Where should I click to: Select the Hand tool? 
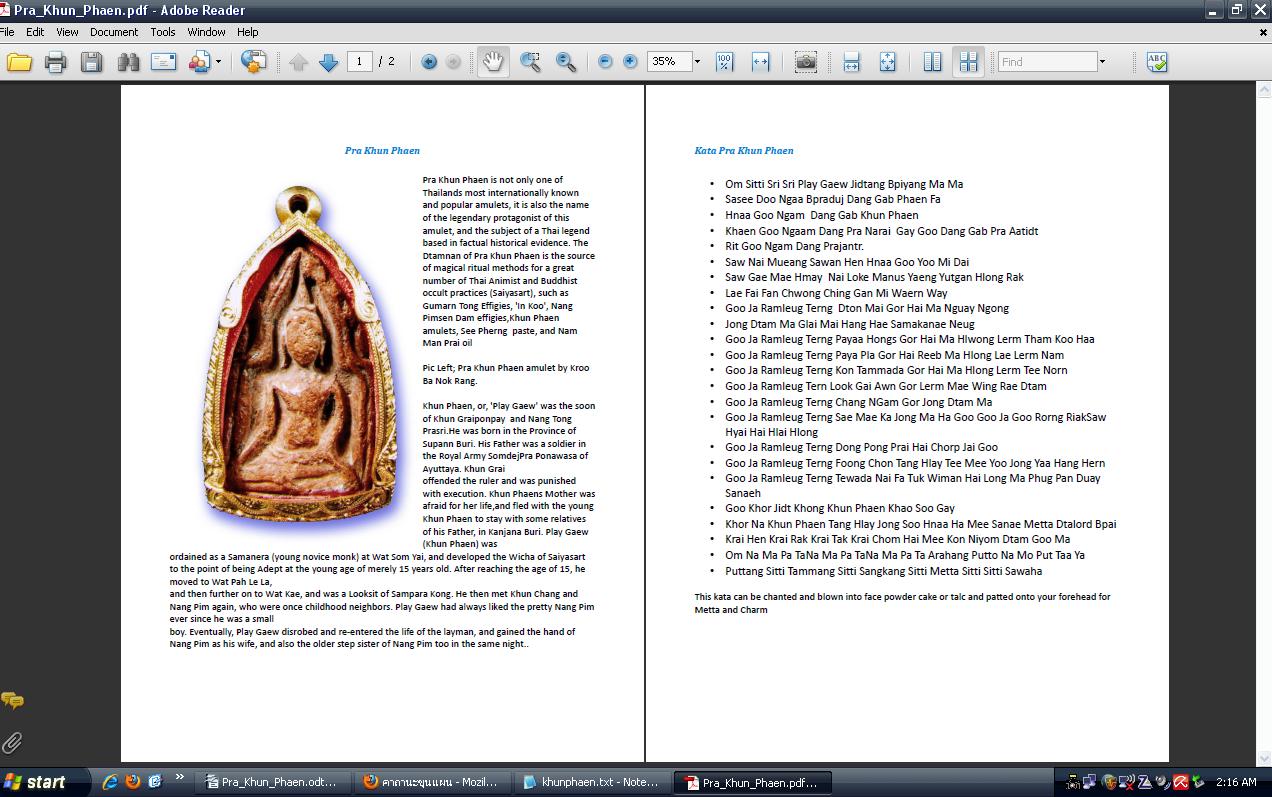493,62
